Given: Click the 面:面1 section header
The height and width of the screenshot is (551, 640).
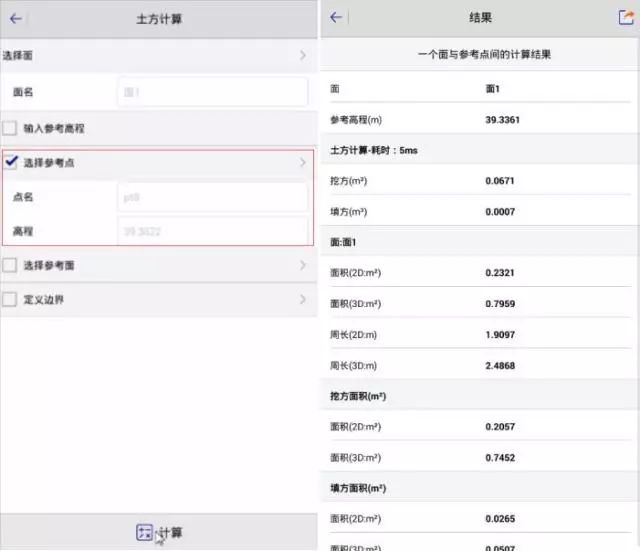Looking at the screenshot, I should 343,242.
